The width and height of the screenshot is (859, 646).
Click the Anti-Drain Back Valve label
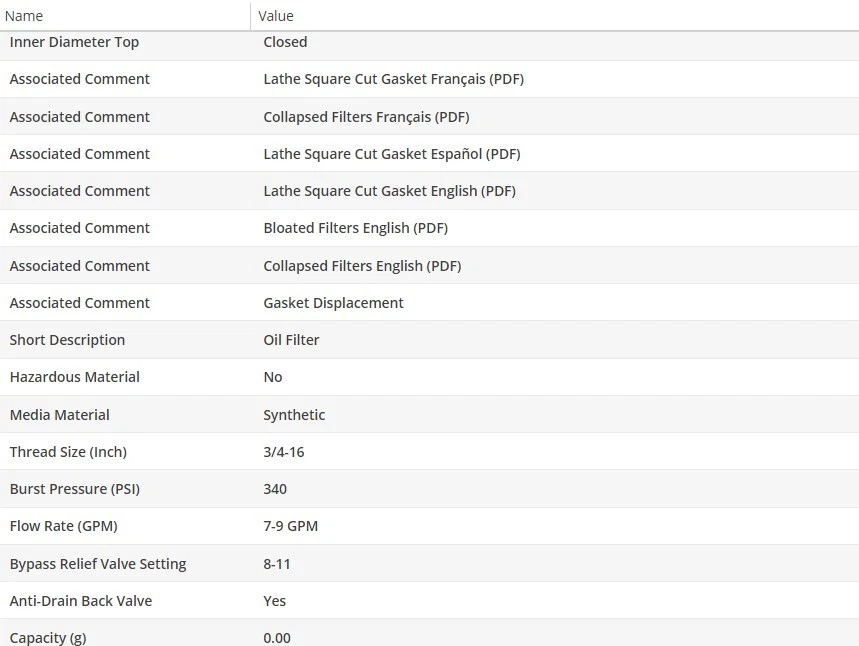pyautogui.click(x=80, y=601)
